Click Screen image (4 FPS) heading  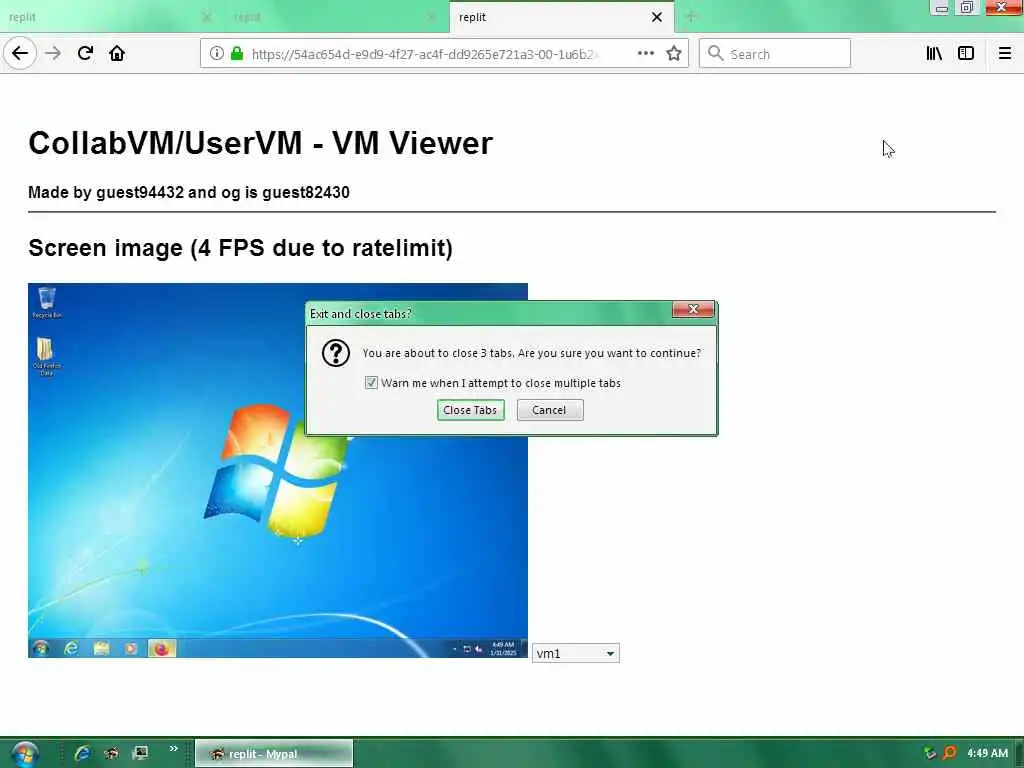(x=240, y=248)
